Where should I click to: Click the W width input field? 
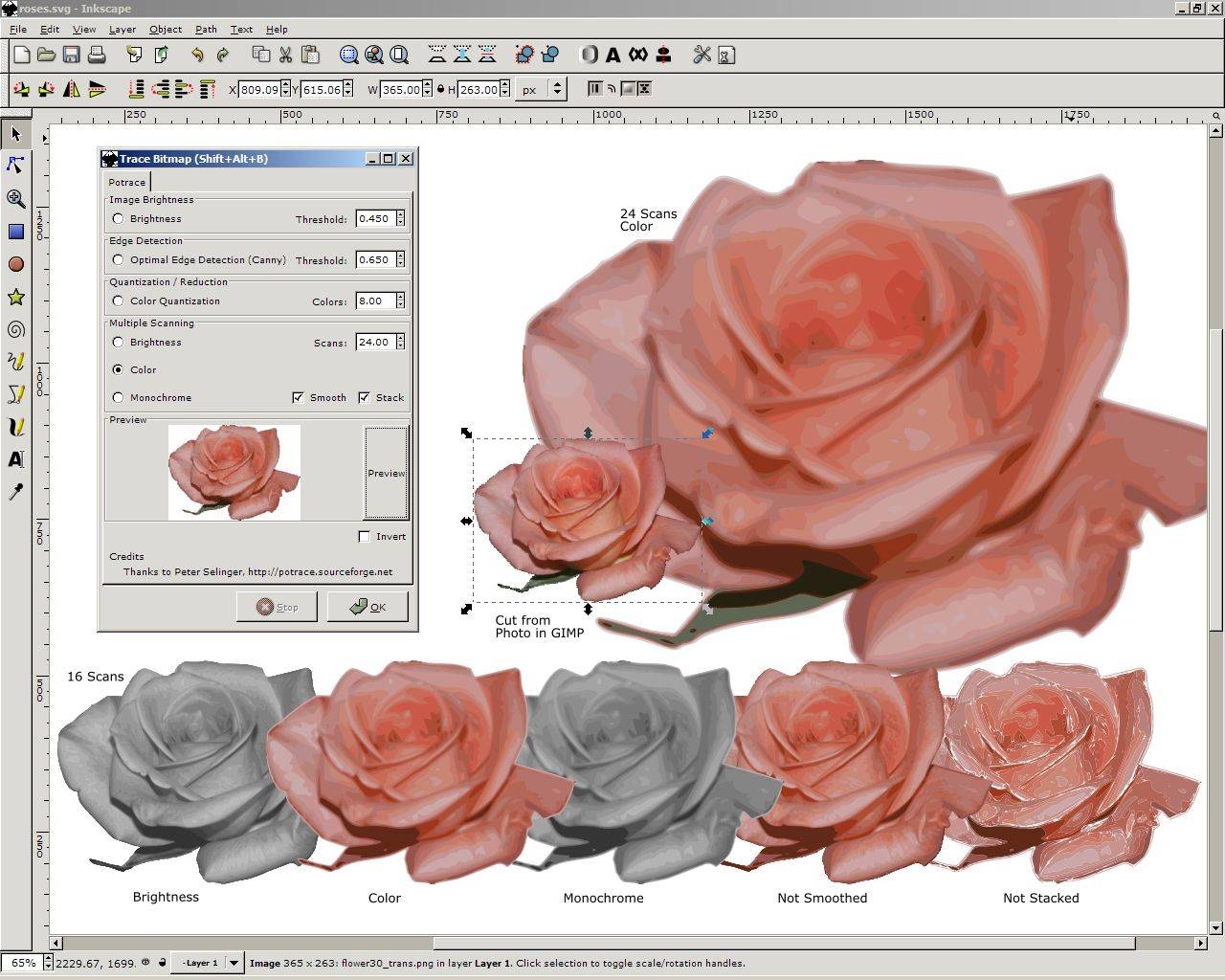coord(401,89)
